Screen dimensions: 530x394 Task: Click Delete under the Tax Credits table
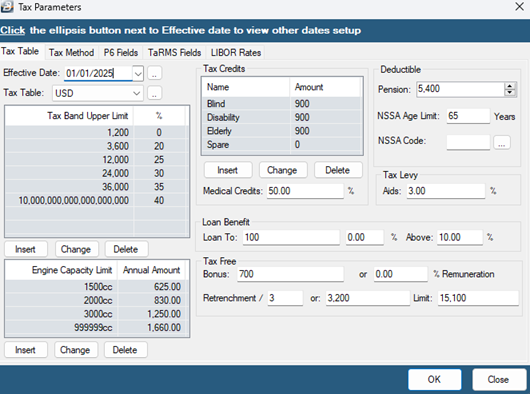point(338,170)
